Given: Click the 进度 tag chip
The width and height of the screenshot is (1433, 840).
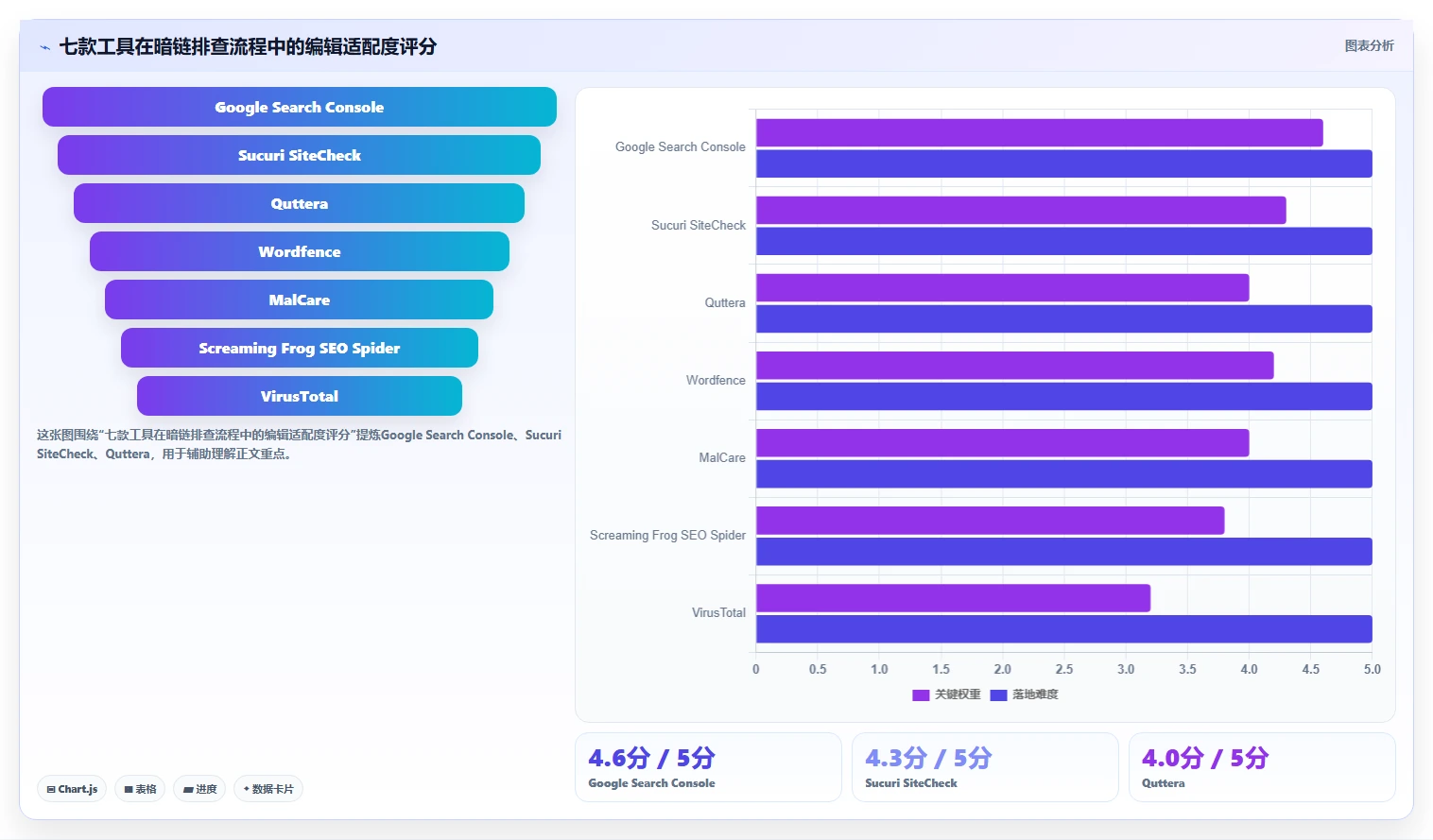Looking at the screenshot, I should [x=199, y=789].
